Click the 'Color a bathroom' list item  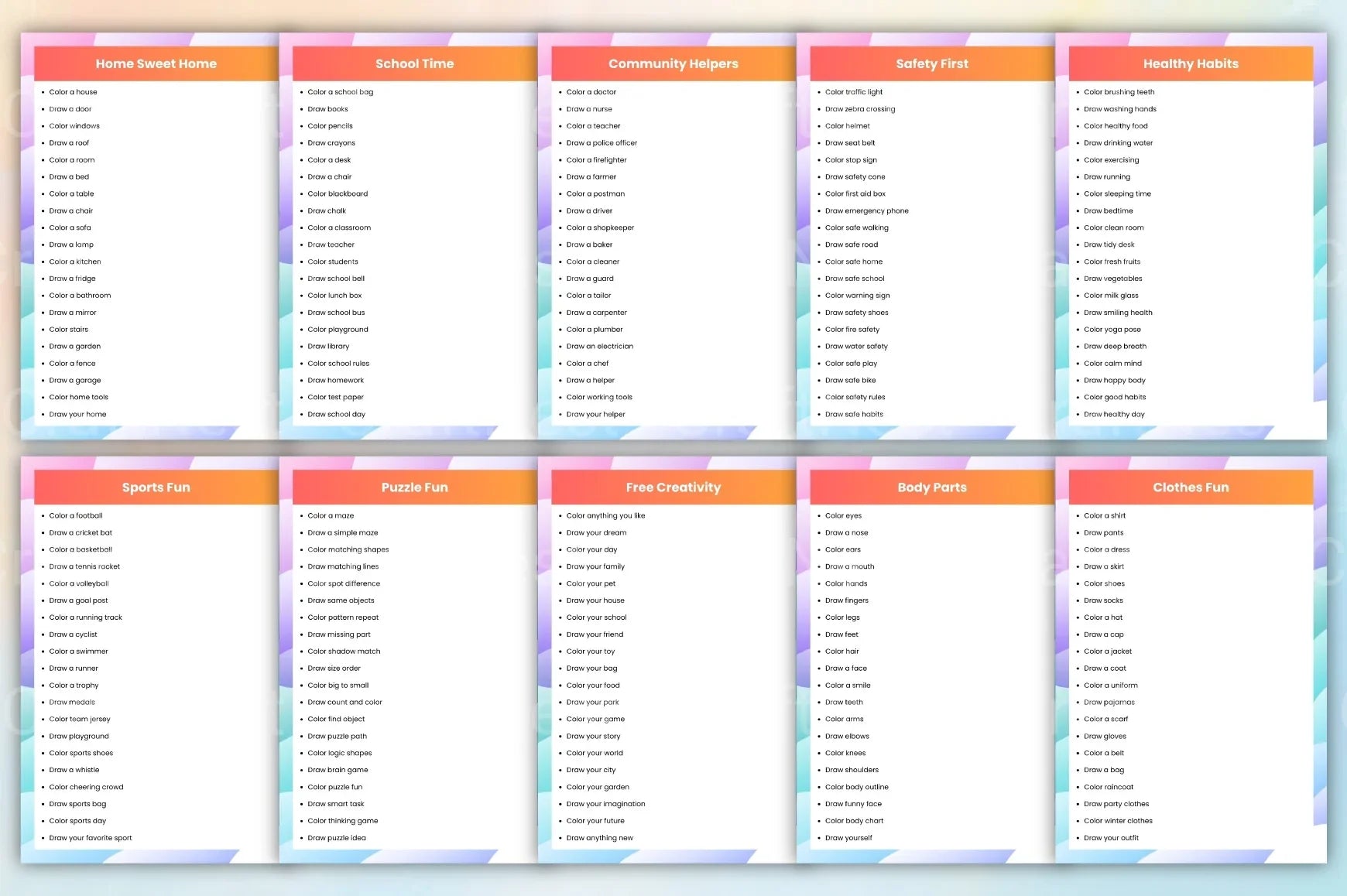point(80,296)
